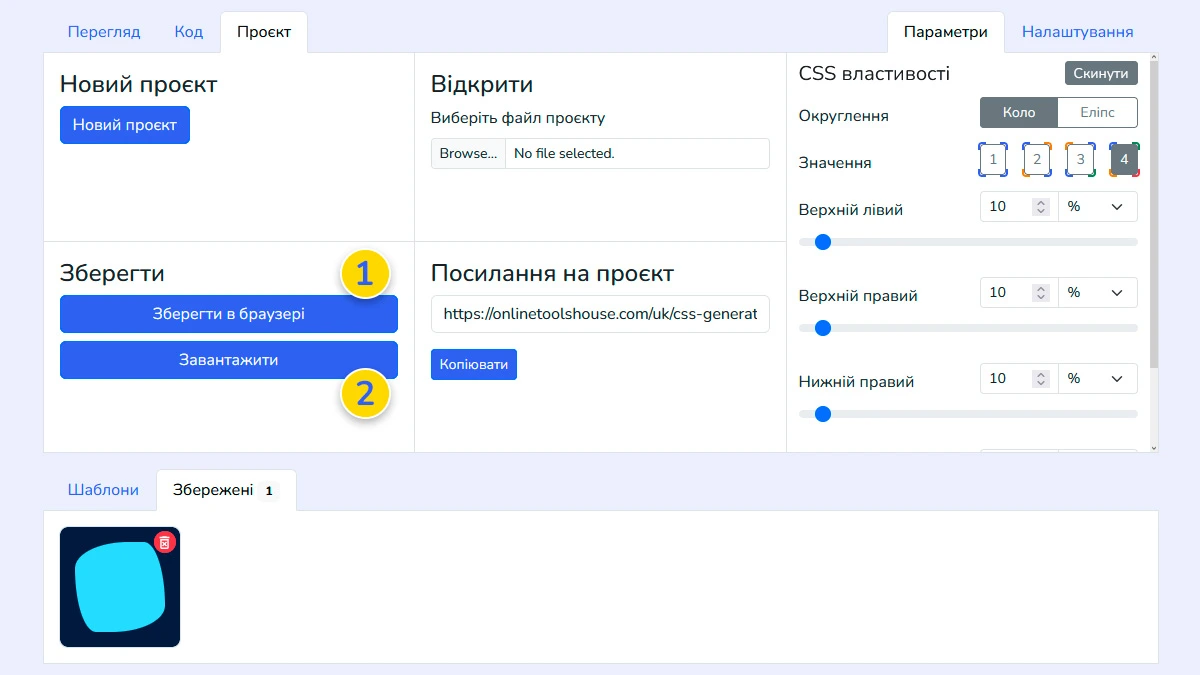Click the Верхній лівий slider handle
The height and width of the screenshot is (675, 1200).
(x=822, y=241)
